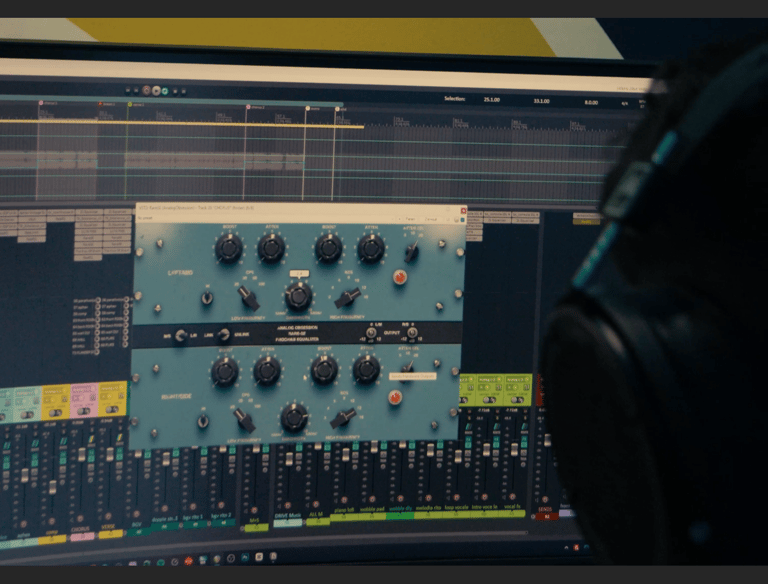Click the '2 in 2 out' routing button in the plugin header
Screen dimensions: 768x584
tap(431, 219)
